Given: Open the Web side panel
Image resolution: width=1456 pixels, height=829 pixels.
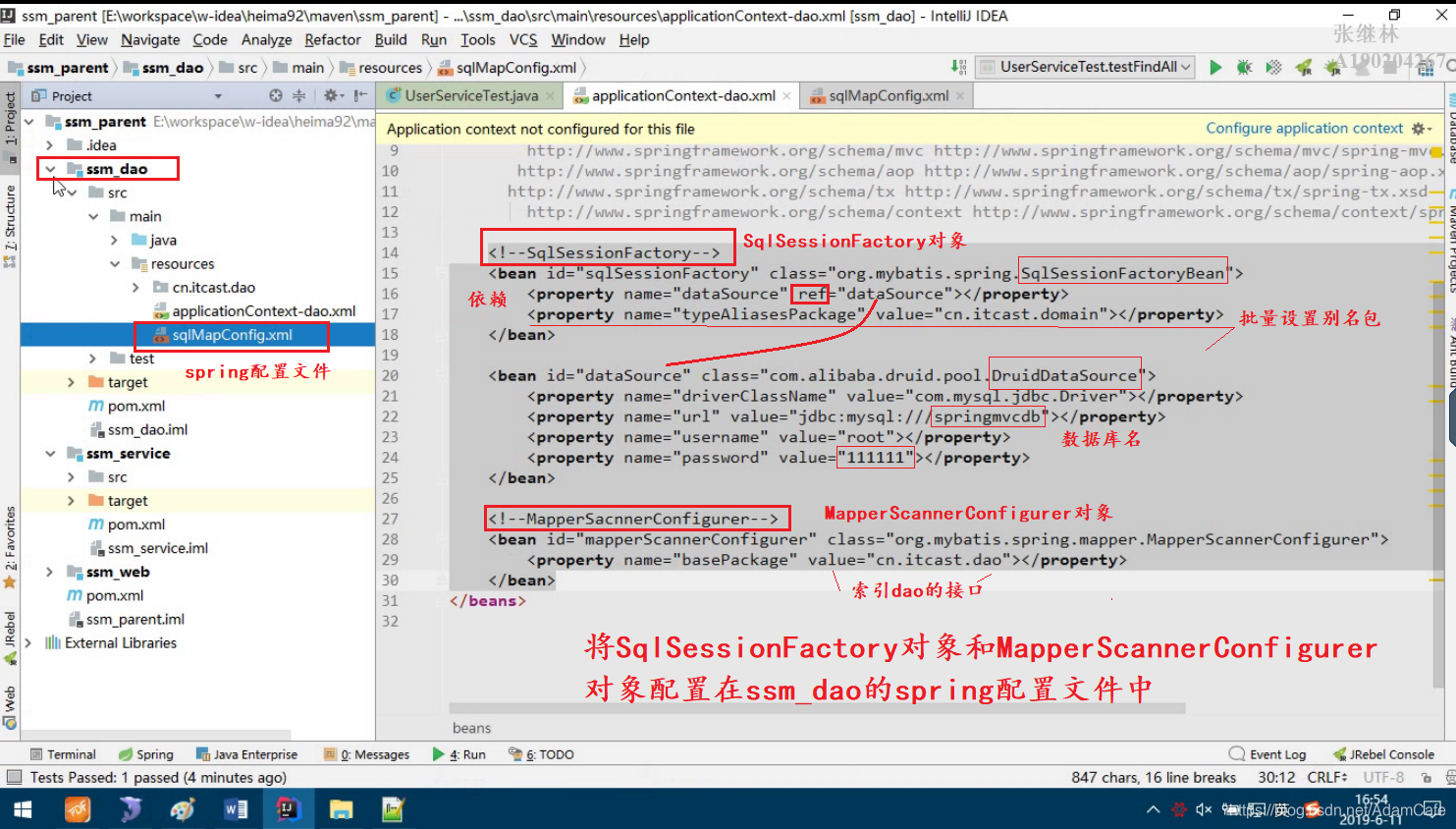Looking at the screenshot, I should [x=10, y=707].
